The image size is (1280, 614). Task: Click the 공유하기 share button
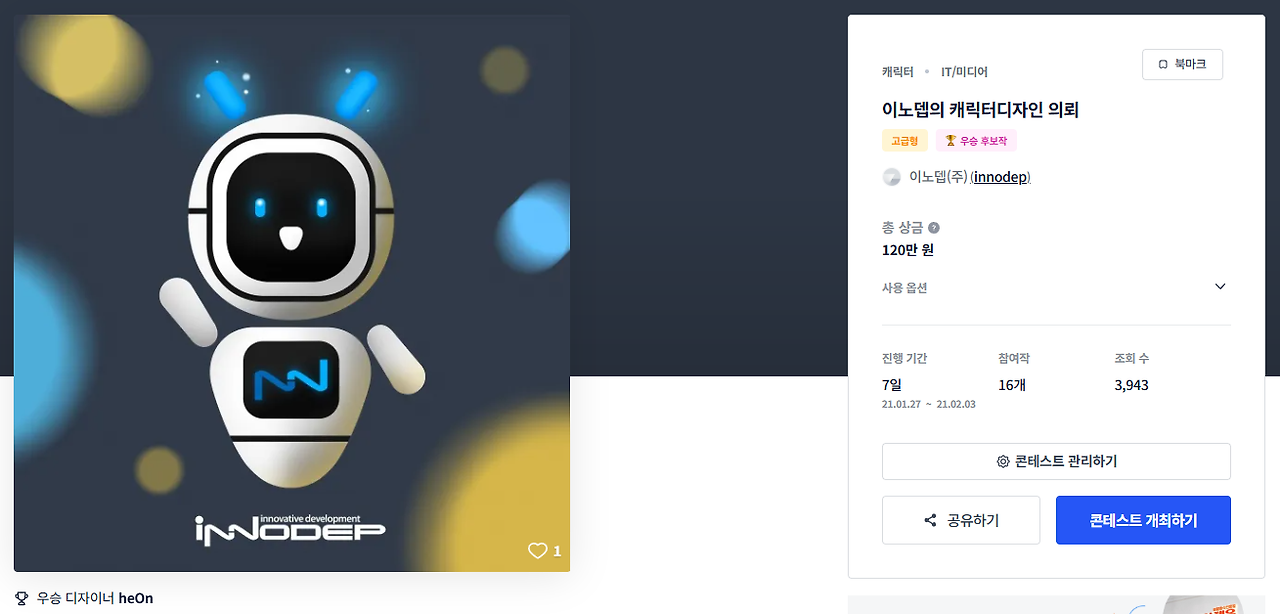tap(961, 520)
